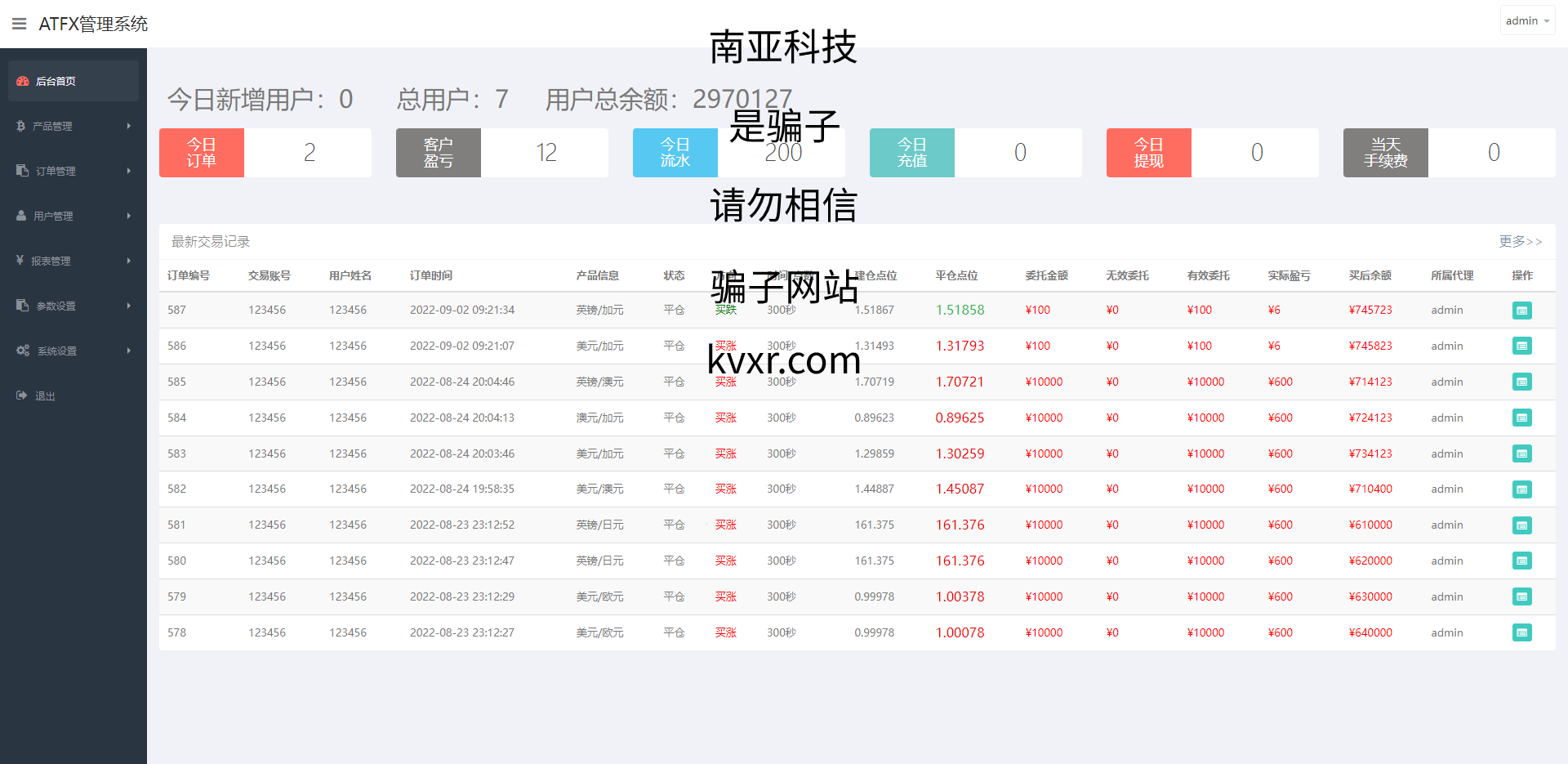Click the 所属代理 column header

click(1452, 275)
